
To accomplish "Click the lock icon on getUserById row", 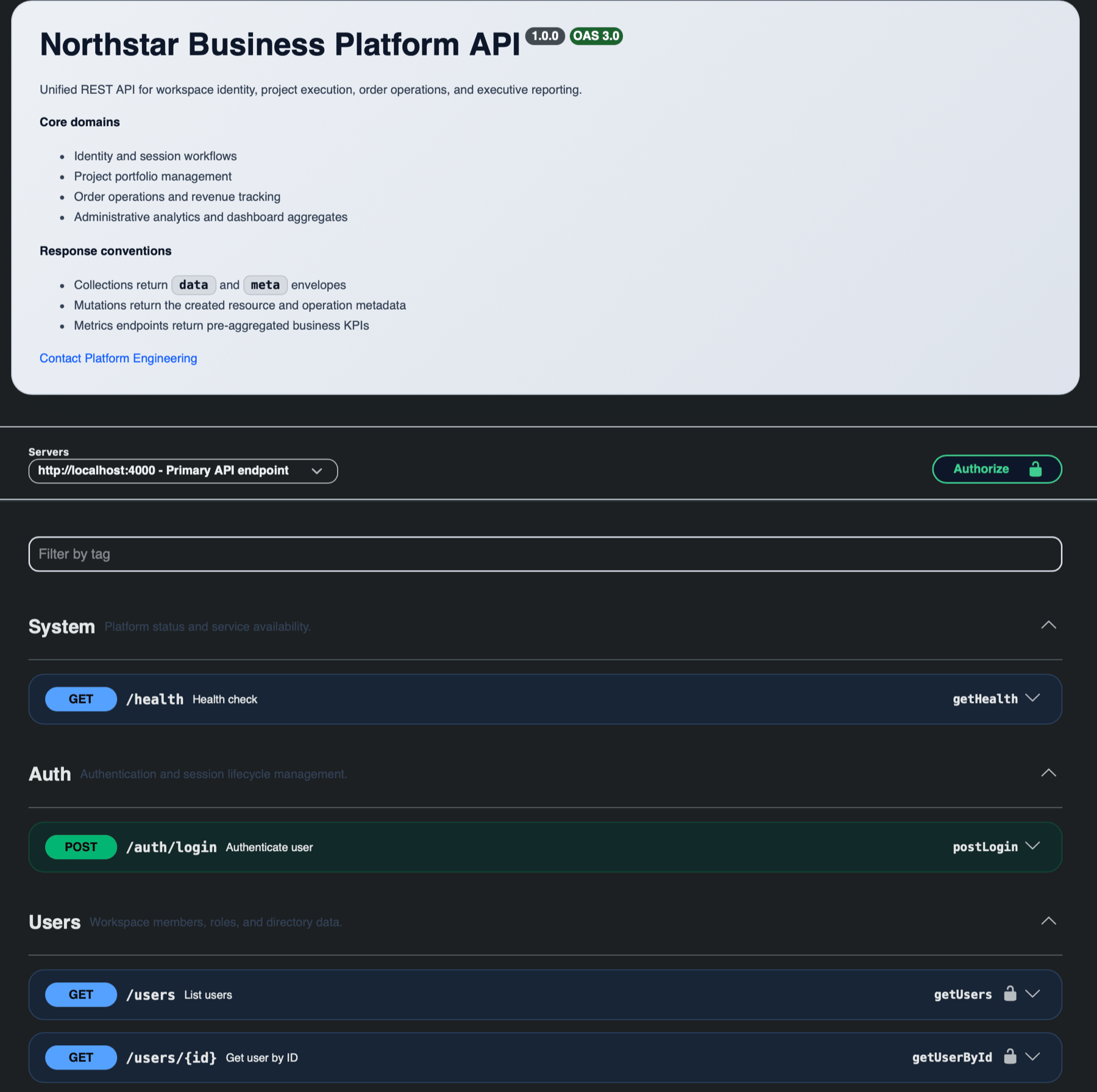I will click(x=1010, y=1056).
